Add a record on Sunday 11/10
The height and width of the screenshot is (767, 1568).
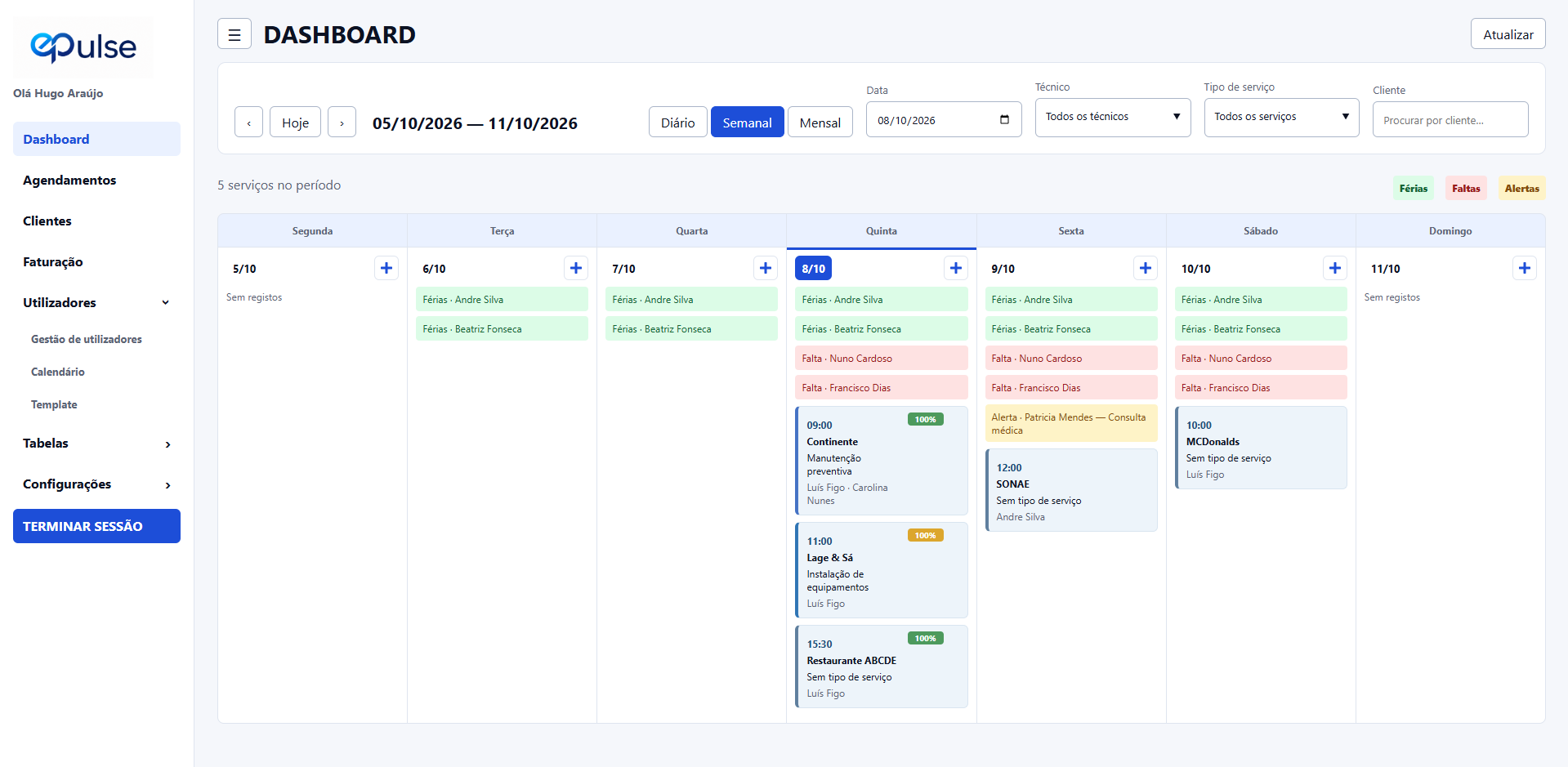pyautogui.click(x=1525, y=268)
